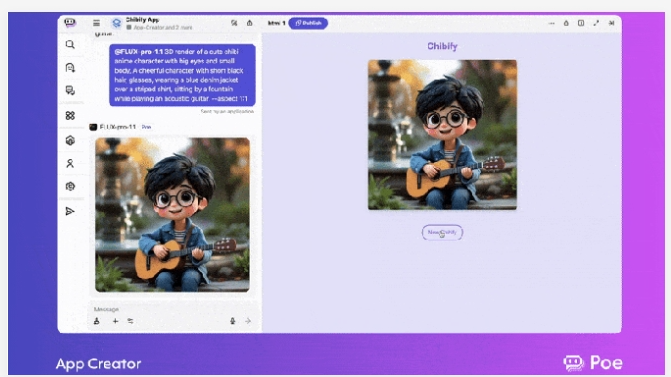Click the FLUX-pro-1.1 bot name above the image
This screenshot has height=377, width=671.
[x=118, y=127]
